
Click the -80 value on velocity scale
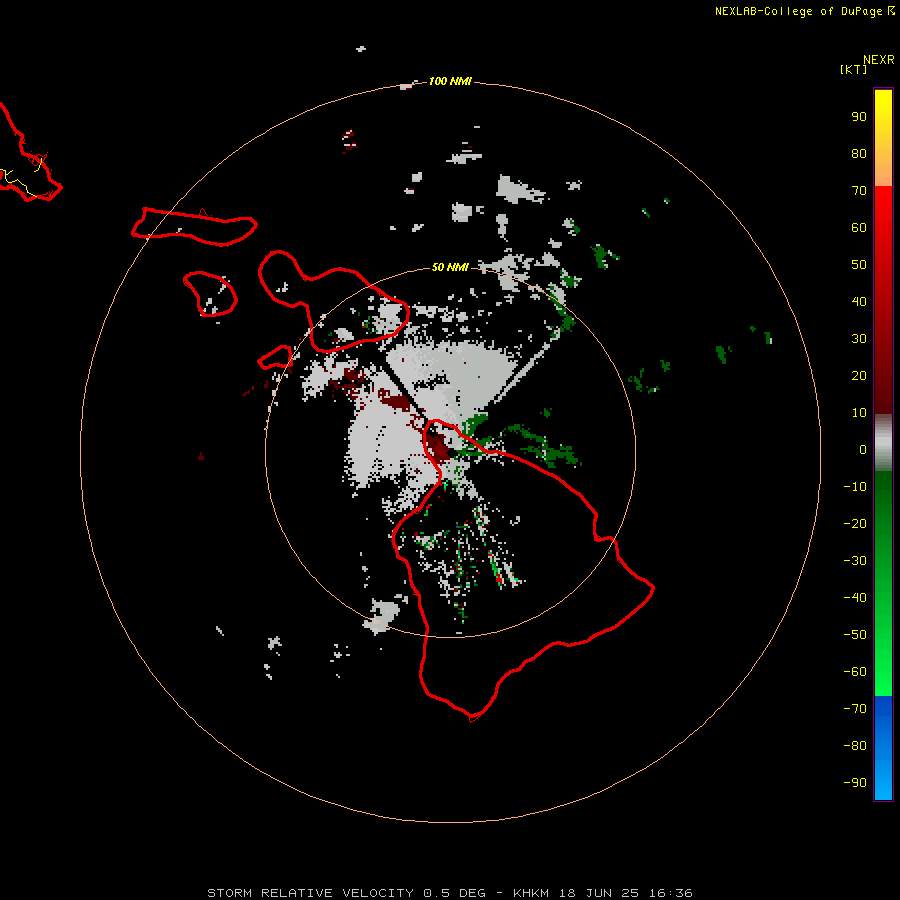click(x=855, y=746)
